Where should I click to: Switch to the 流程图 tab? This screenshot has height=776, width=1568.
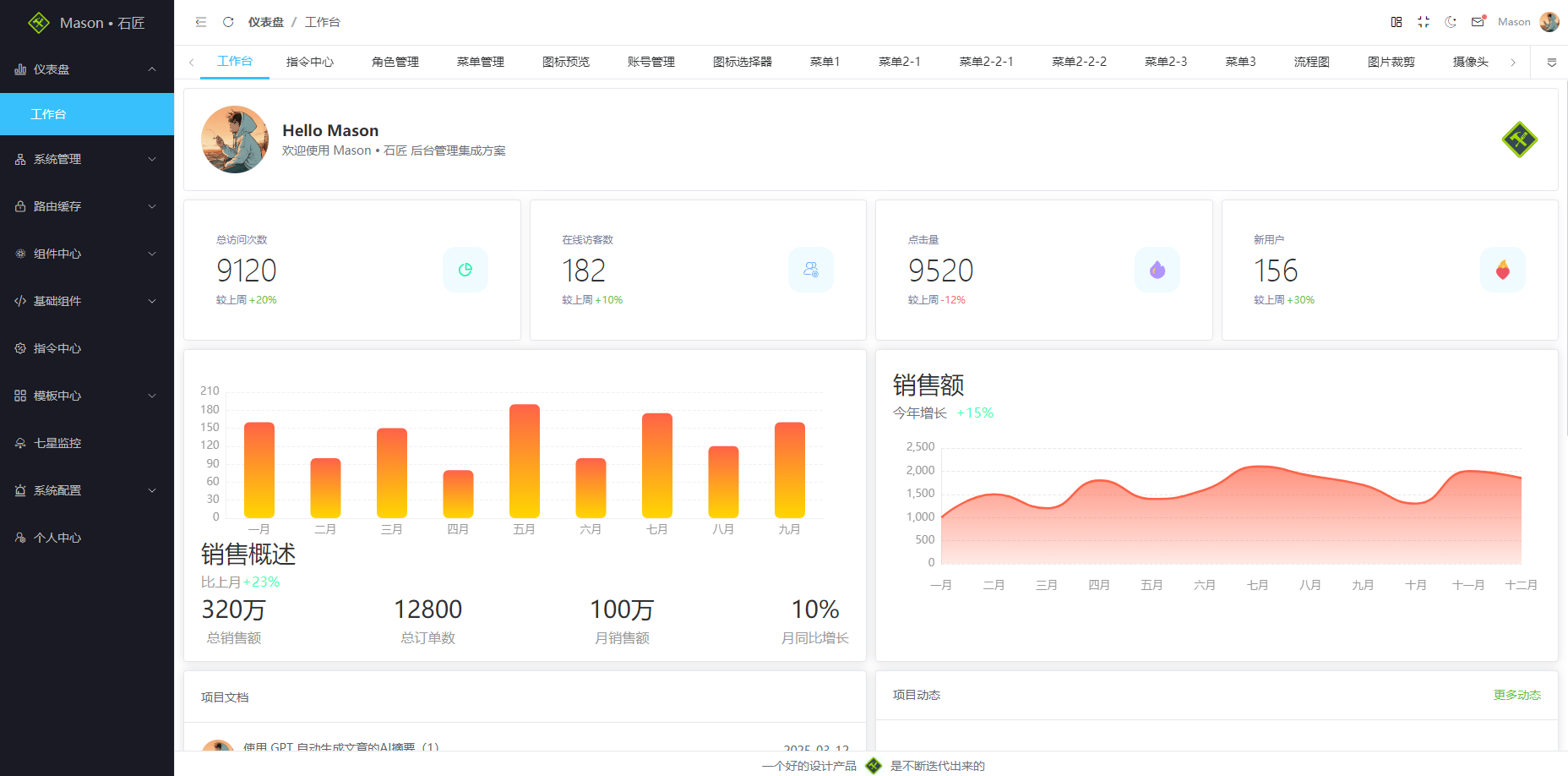click(1311, 62)
